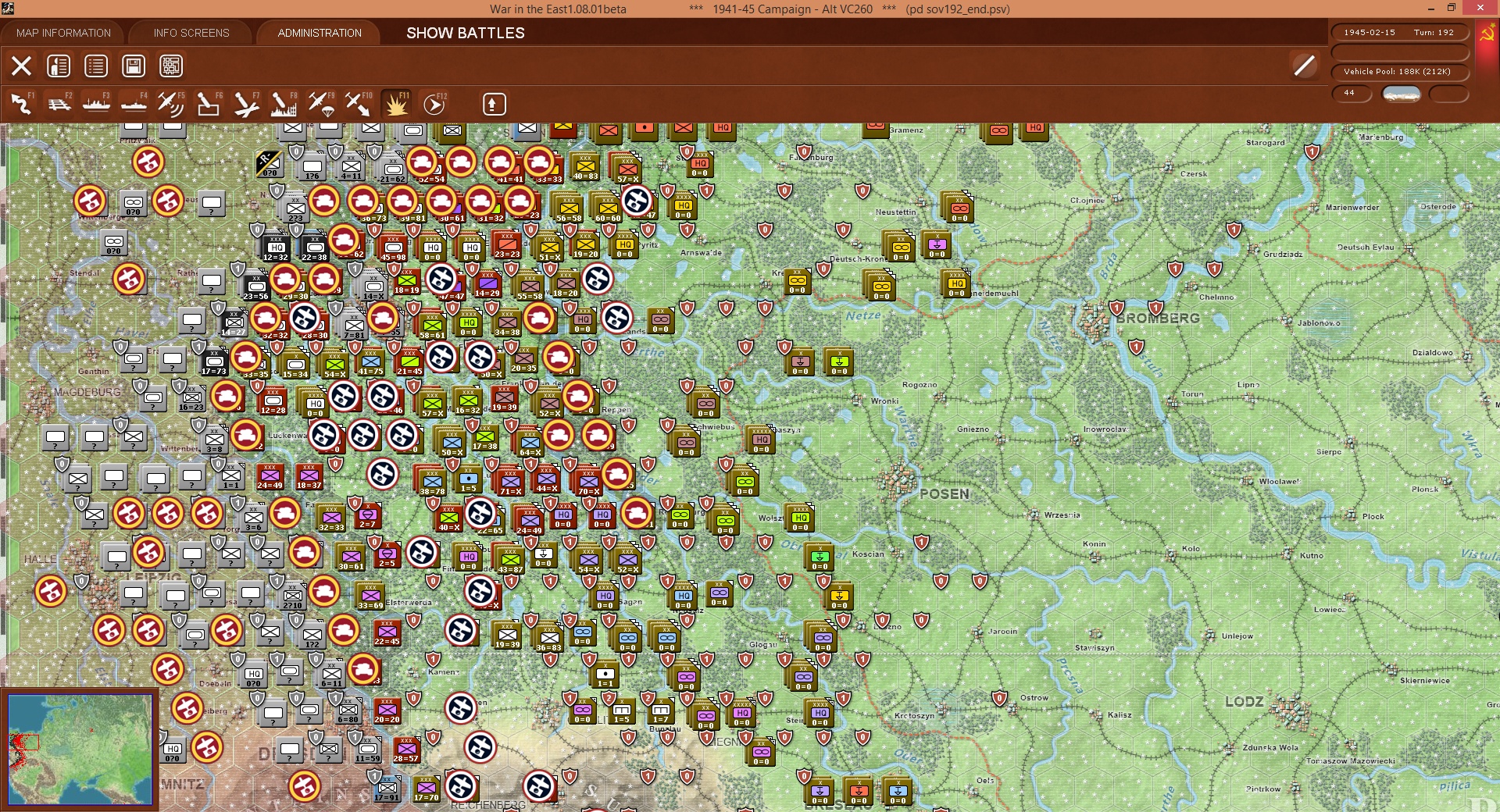
Task: Click the Neustettin town label
Action: click(x=895, y=212)
